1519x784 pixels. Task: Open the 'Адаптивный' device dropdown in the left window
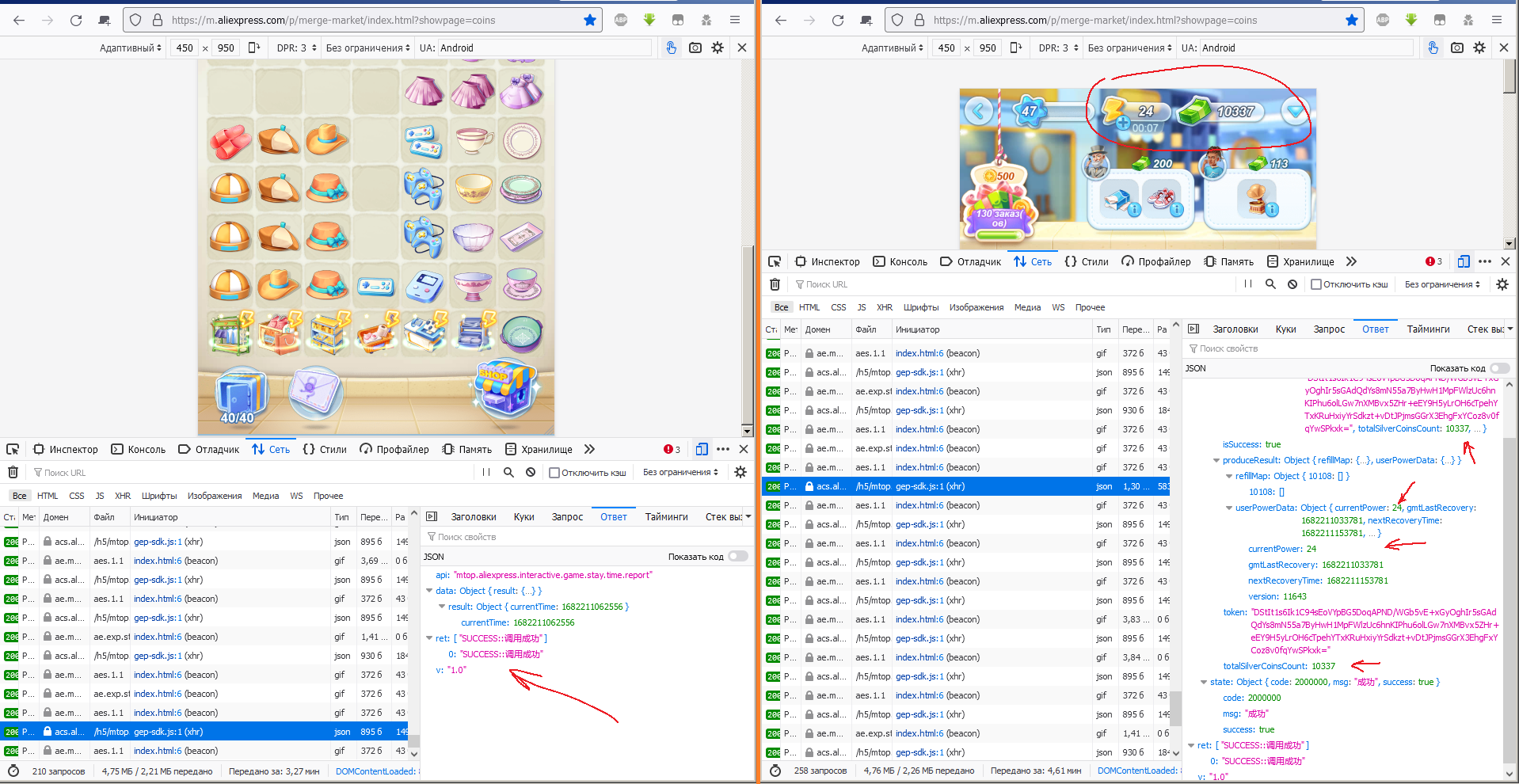pyautogui.click(x=130, y=48)
